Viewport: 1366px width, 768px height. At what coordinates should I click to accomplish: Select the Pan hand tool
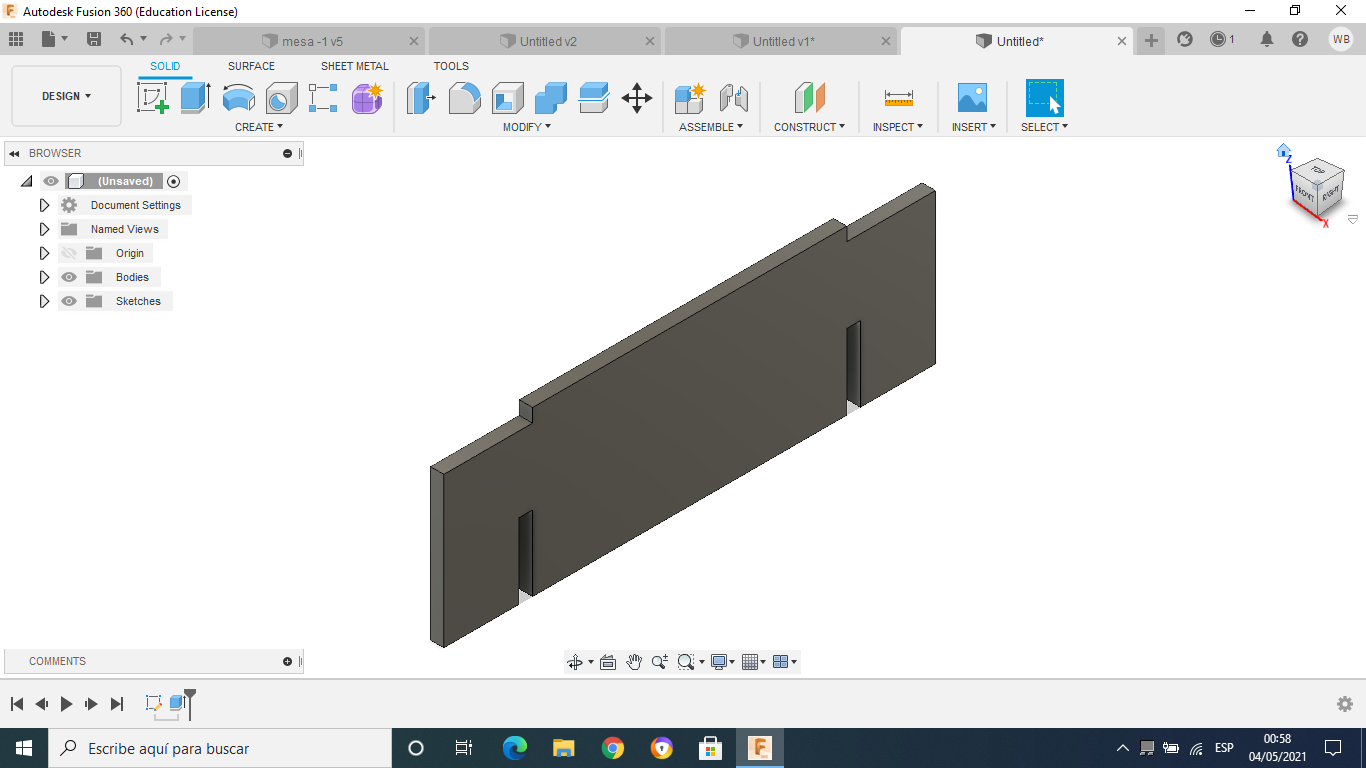(634, 662)
